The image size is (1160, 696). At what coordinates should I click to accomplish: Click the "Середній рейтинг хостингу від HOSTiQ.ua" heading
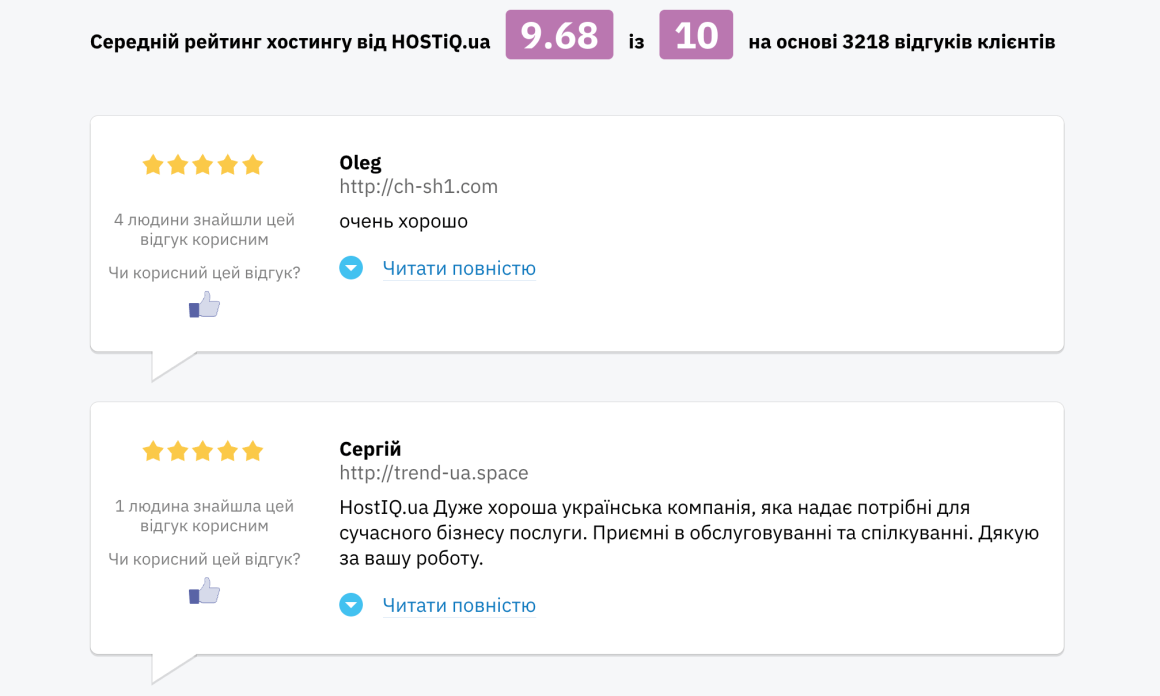tap(290, 42)
